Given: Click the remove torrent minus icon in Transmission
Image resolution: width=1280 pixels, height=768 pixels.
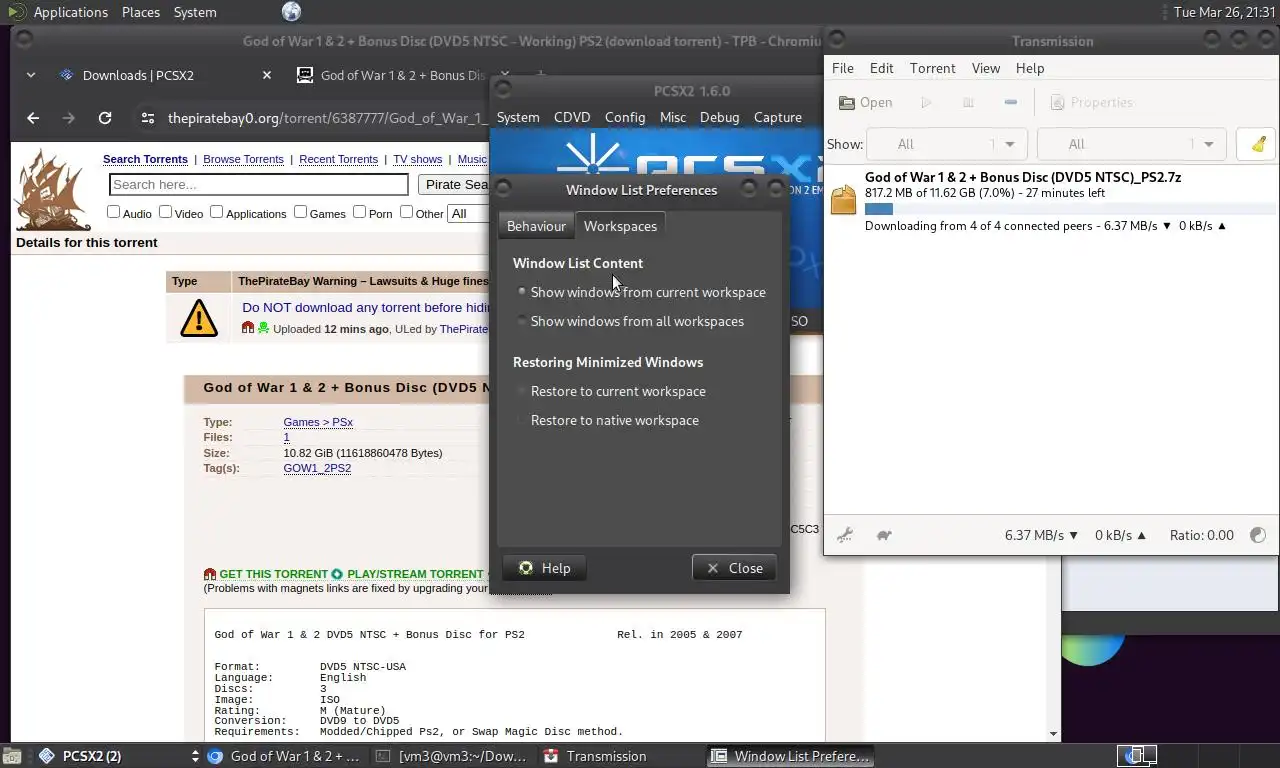Looking at the screenshot, I should click(x=1010, y=102).
